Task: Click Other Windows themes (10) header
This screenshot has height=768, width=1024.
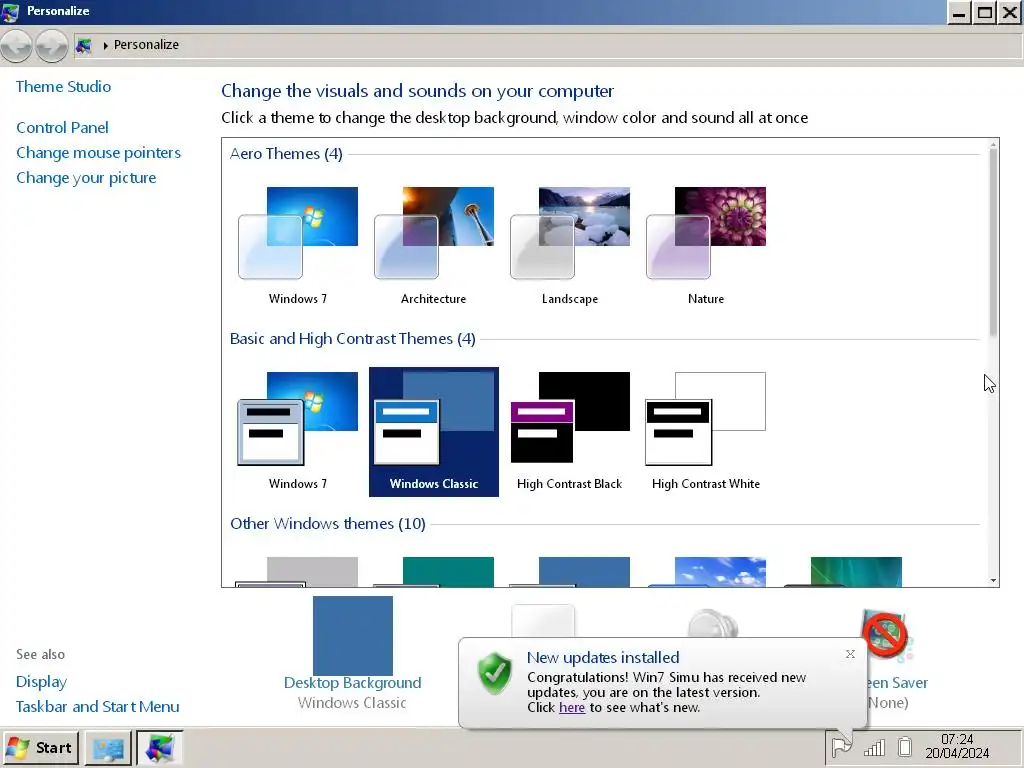Action: click(x=328, y=524)
